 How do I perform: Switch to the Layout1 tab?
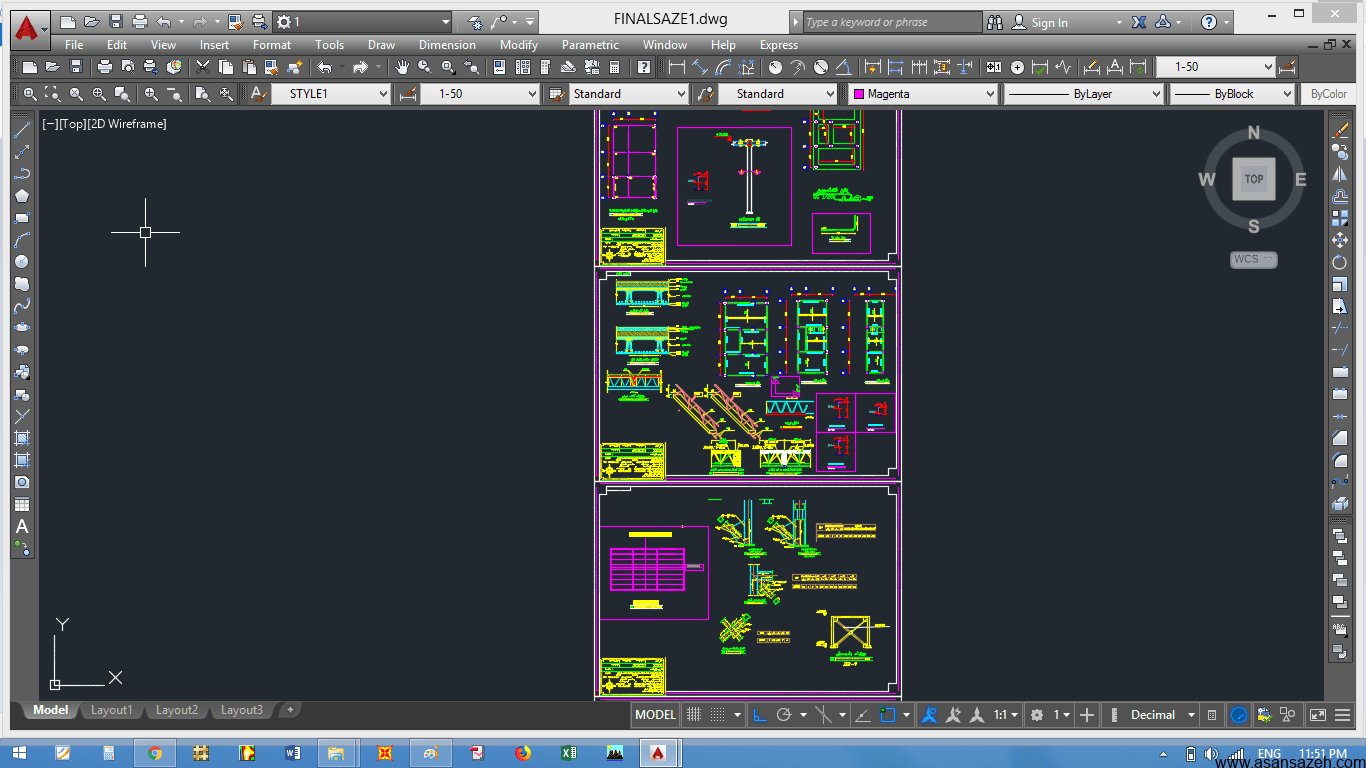pos(111,710)
